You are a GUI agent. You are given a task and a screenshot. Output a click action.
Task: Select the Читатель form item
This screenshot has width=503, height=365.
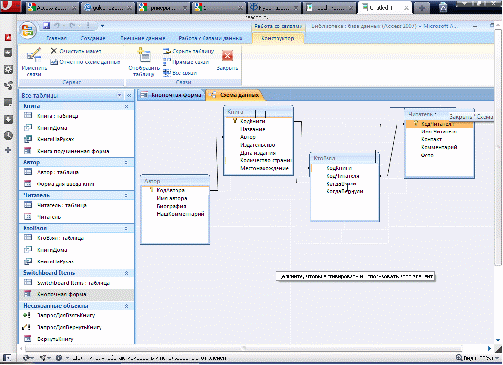[77, 217]
